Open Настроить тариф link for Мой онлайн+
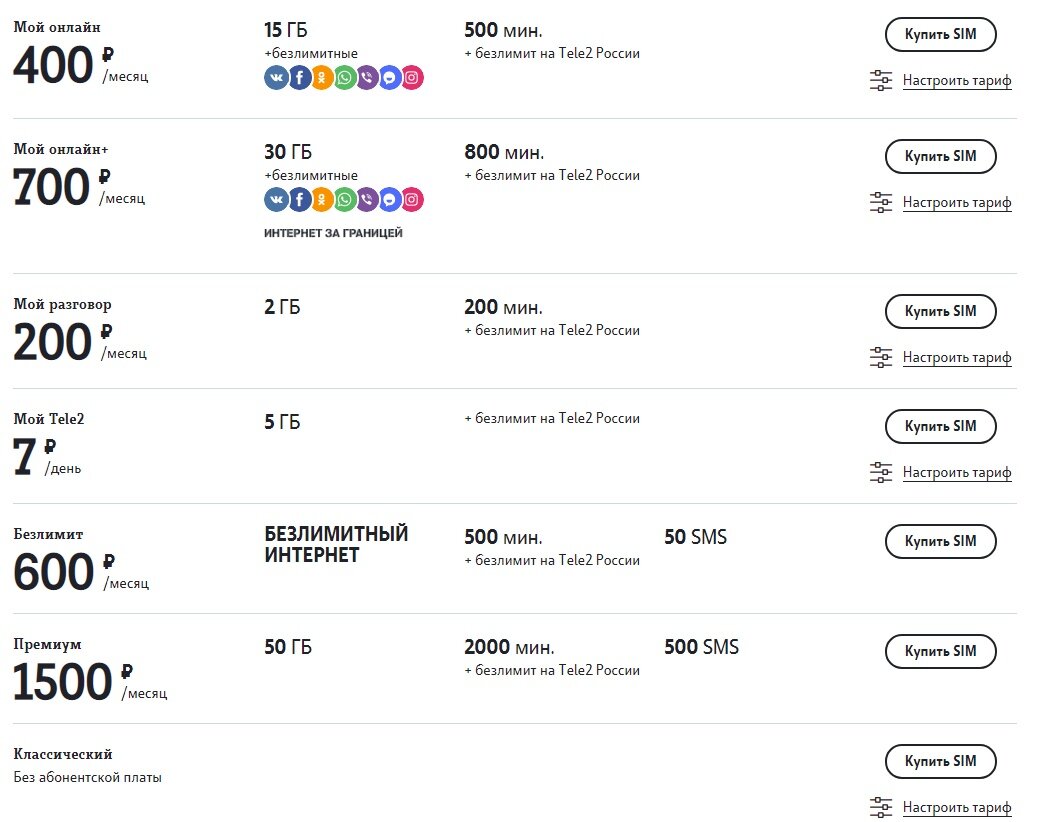The image size is (1037, 822). pyautogui.click(x=957, y=203)
